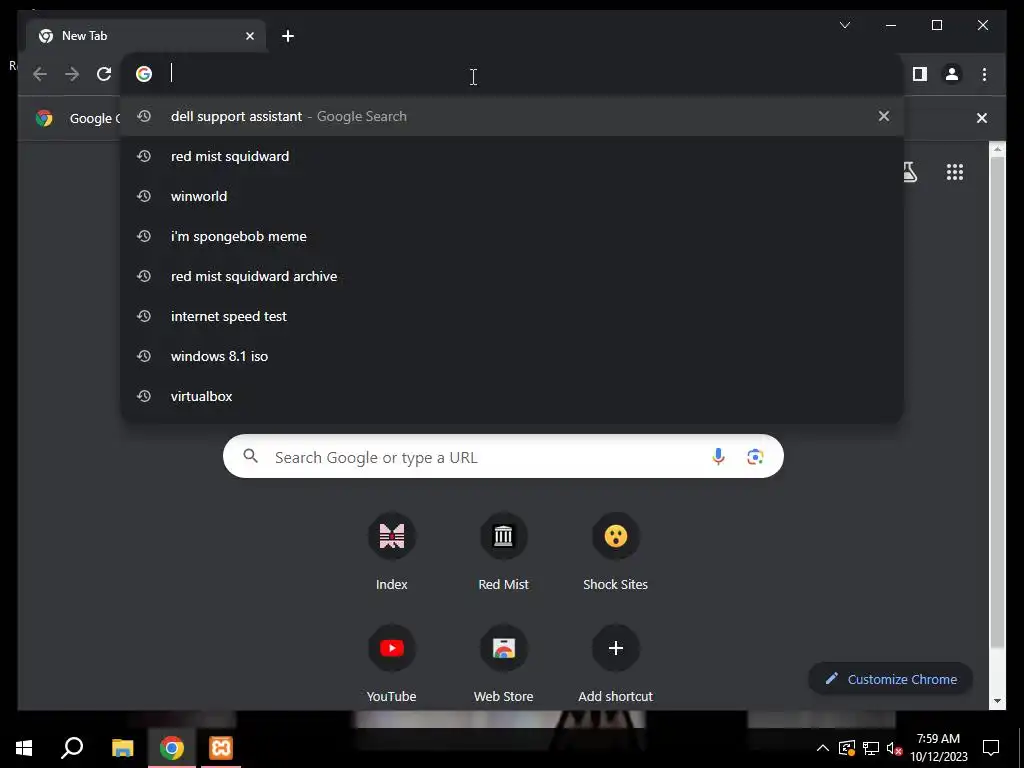The image size is (1024, 768).
Task: Open Search Labs flask icon
Action: [x=910, y=172]
